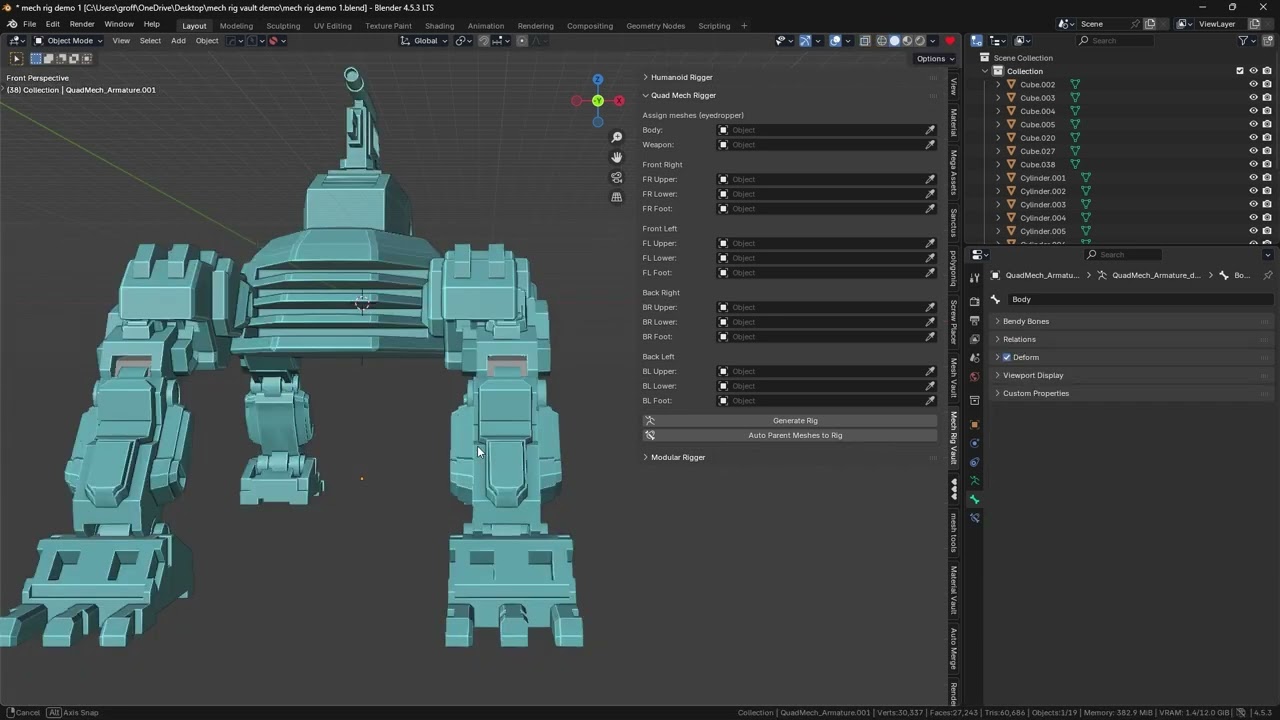Click the pan view hand icon
This screenshot has height=720, width=1280.
[617, 157]
